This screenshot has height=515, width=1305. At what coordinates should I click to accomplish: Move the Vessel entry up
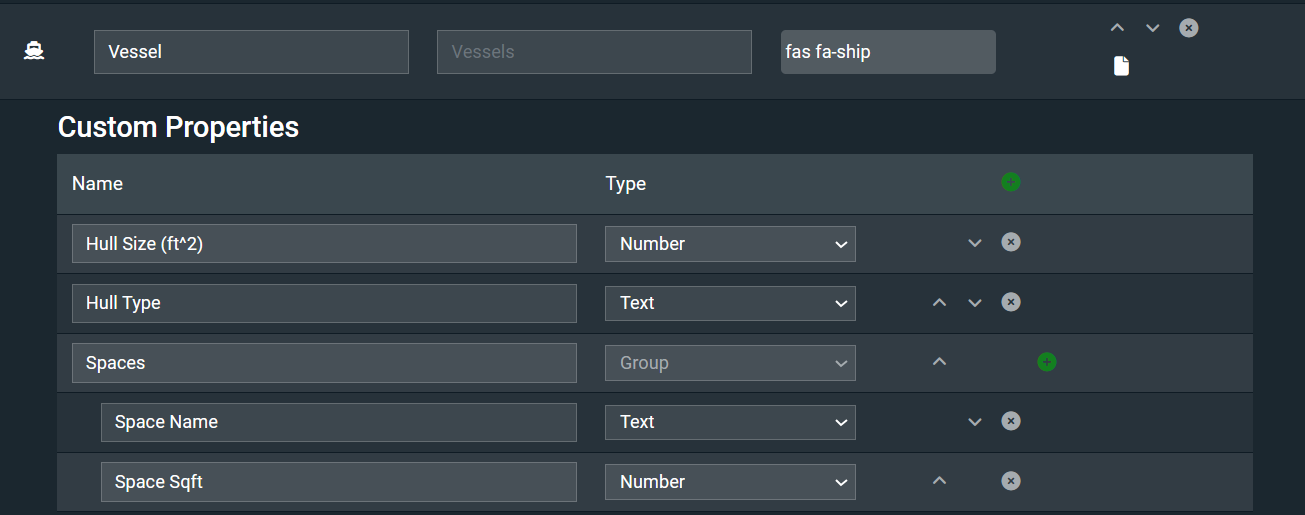(x=1118, y=28)
